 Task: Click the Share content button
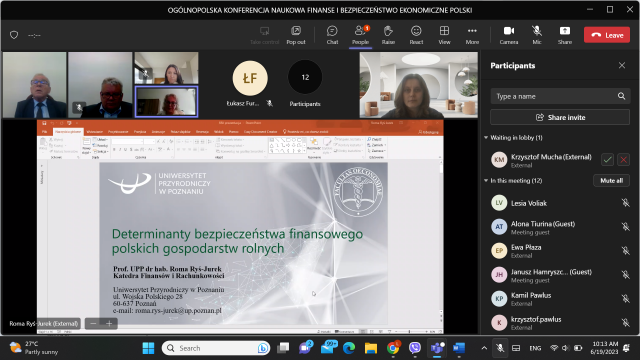(565, 35)
